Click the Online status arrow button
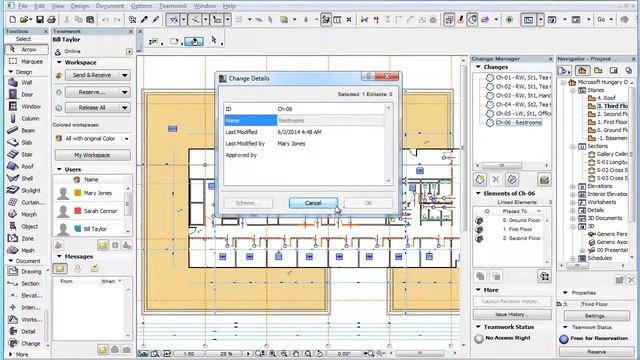Image resolution: width=640 pixels, height=360 pixels. 129,51
